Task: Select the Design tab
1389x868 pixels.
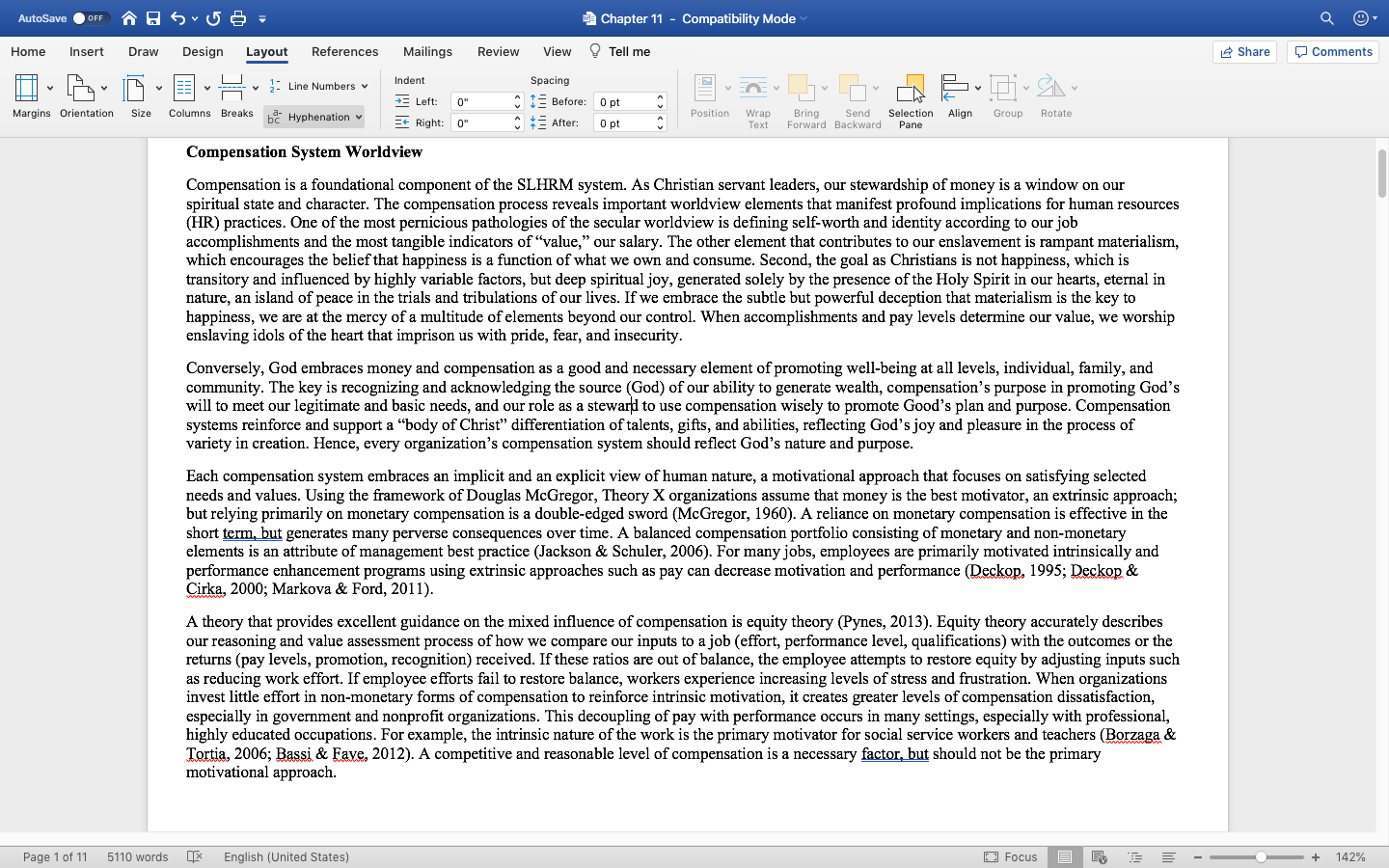Action: [203, 52]
